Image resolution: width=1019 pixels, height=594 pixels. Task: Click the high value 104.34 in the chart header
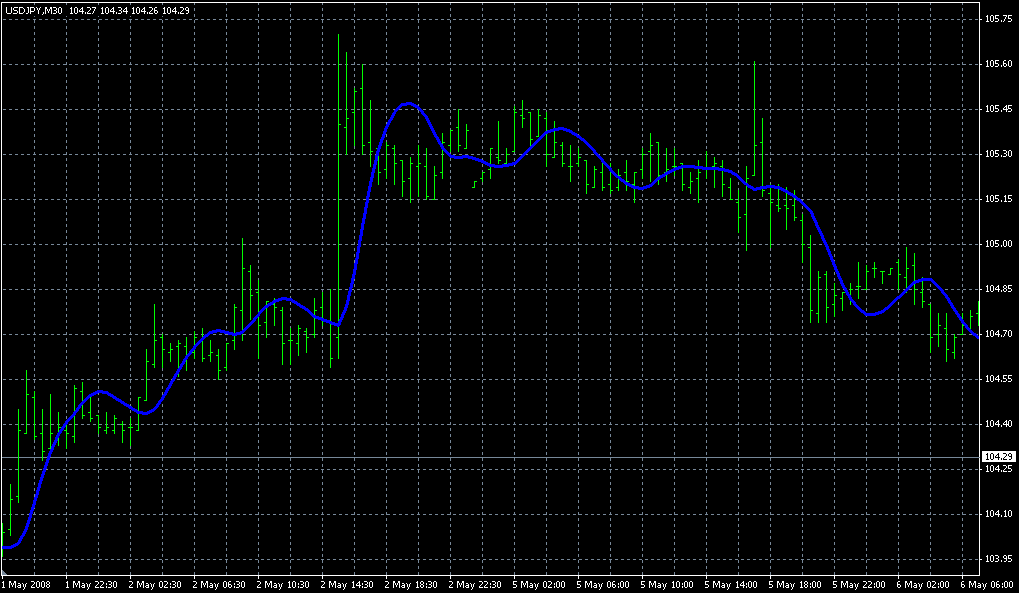(113, 10)
